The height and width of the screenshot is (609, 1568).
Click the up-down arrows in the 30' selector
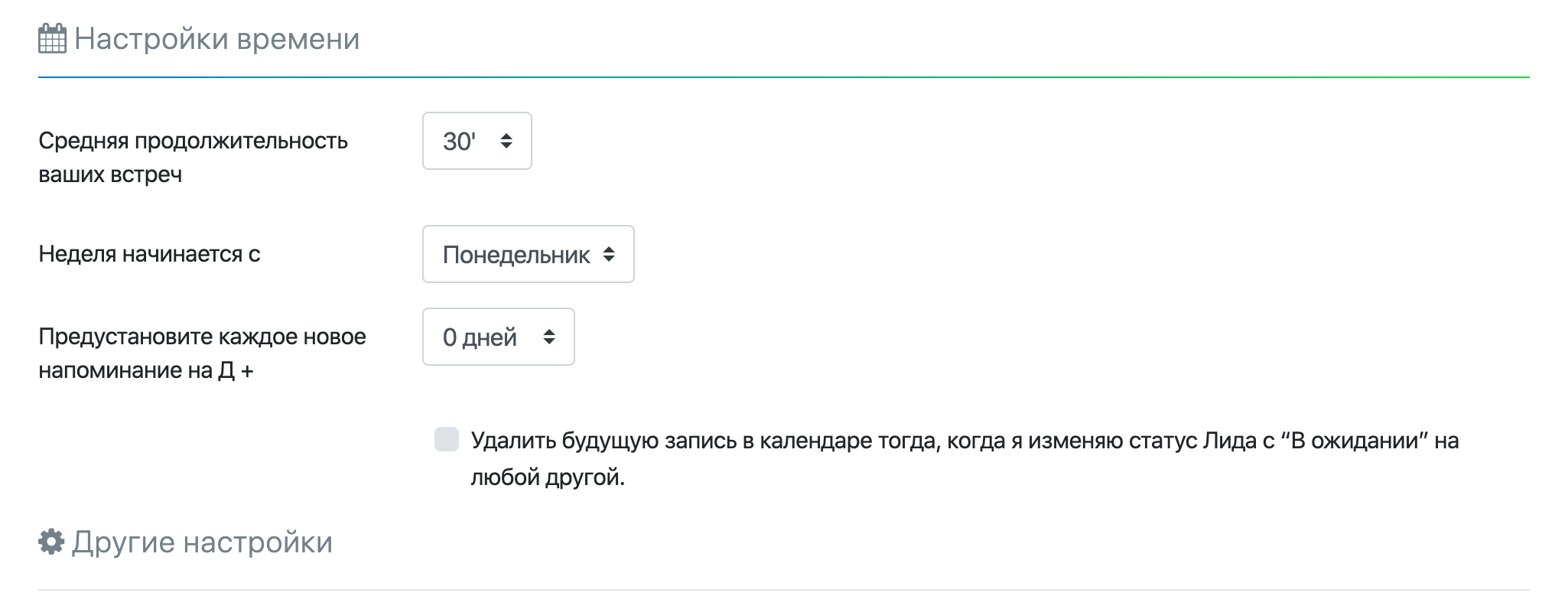click(506, 141)
